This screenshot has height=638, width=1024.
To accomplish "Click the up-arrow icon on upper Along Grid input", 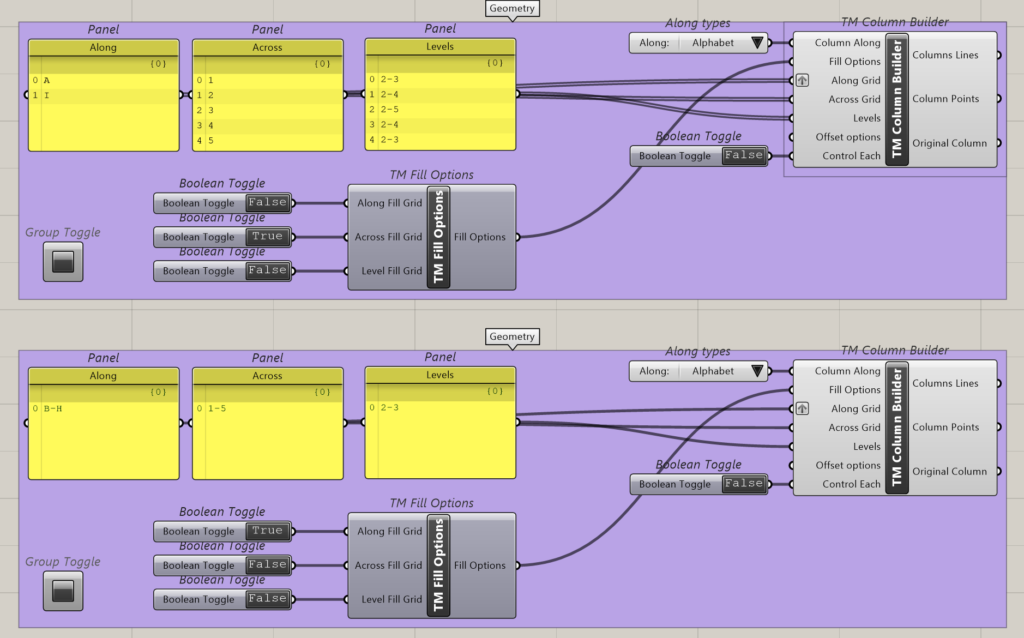I will tap(802, 81).
